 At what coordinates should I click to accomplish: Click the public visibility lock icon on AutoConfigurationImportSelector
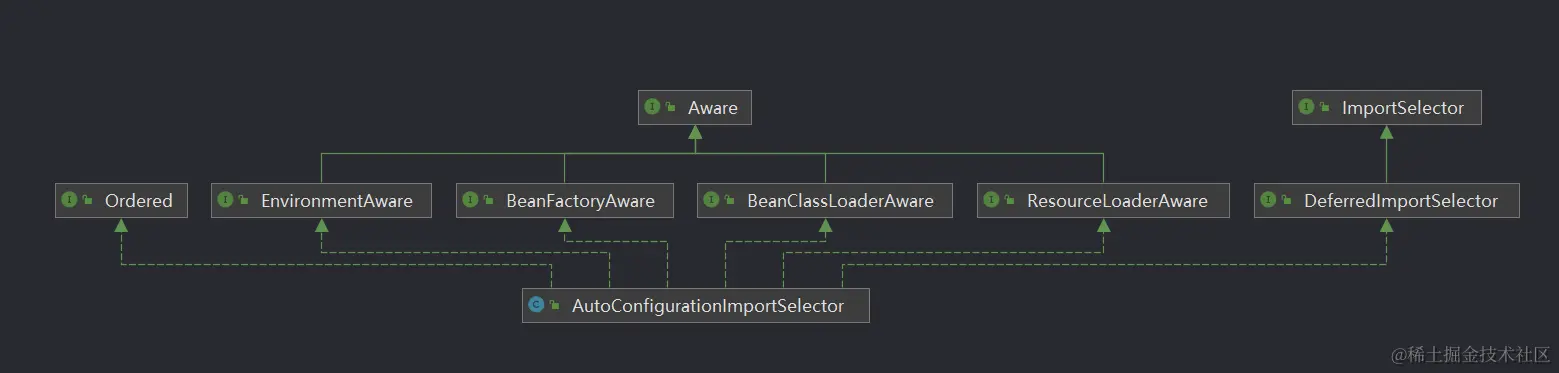554,306
